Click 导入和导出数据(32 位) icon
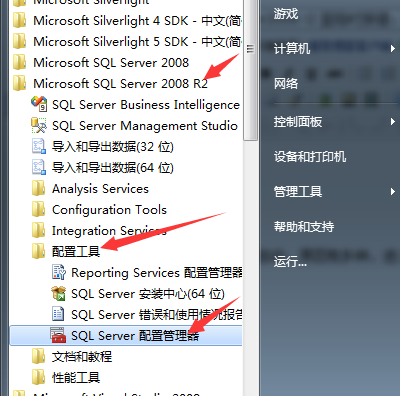Screen dimensions: 400x396 click(x=39, y=146)
